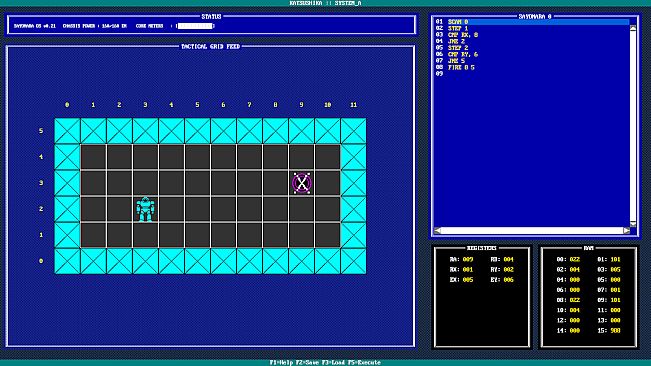The image size is (651, 366).
Task: Click F5 Execute in bottom bar
Action: click(x=365, y=362)
